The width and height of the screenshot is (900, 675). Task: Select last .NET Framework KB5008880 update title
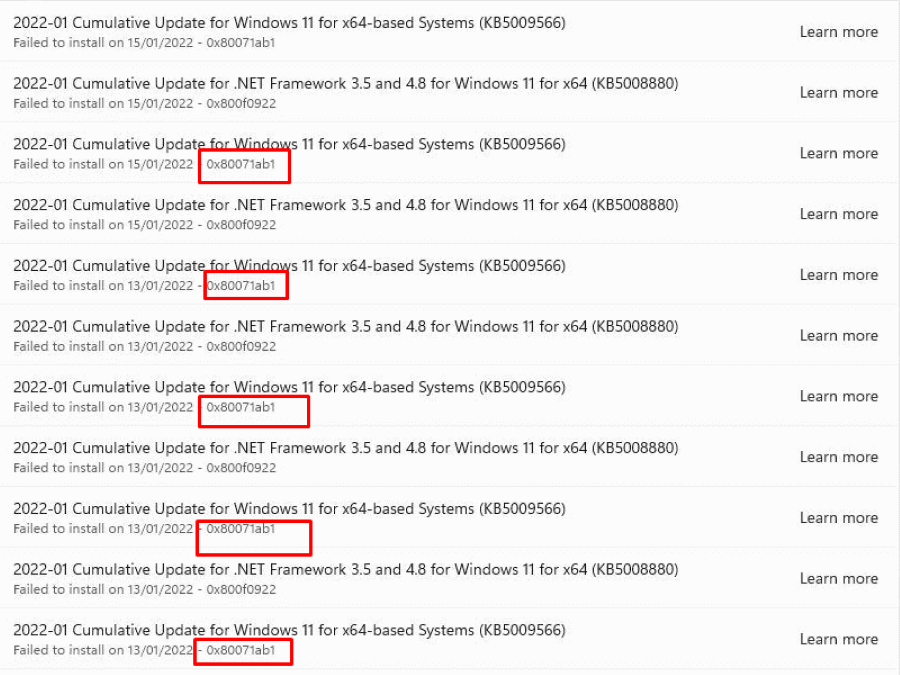(346, 570)
